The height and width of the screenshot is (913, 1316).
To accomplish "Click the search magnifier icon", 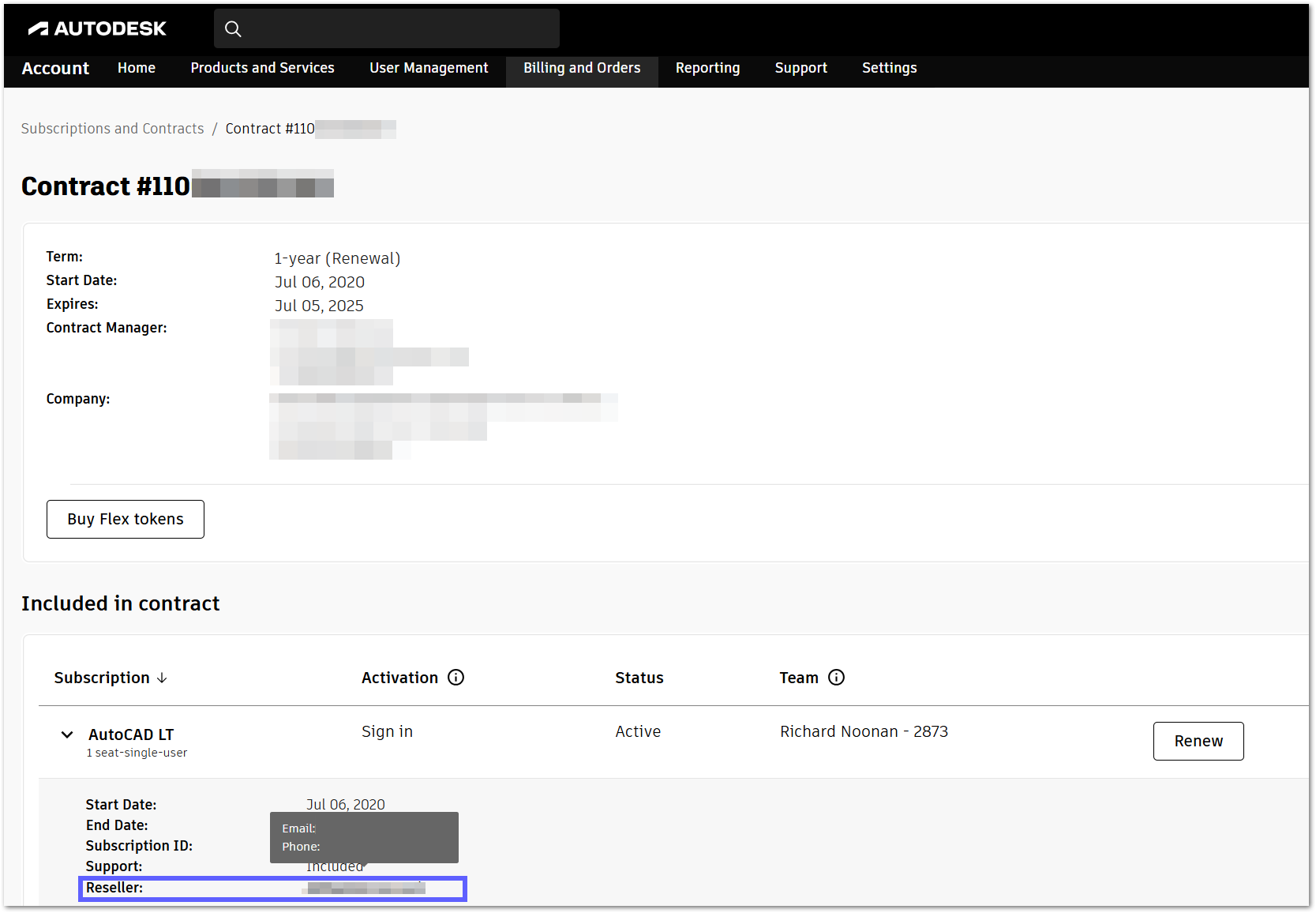I will tap(233, 28).
